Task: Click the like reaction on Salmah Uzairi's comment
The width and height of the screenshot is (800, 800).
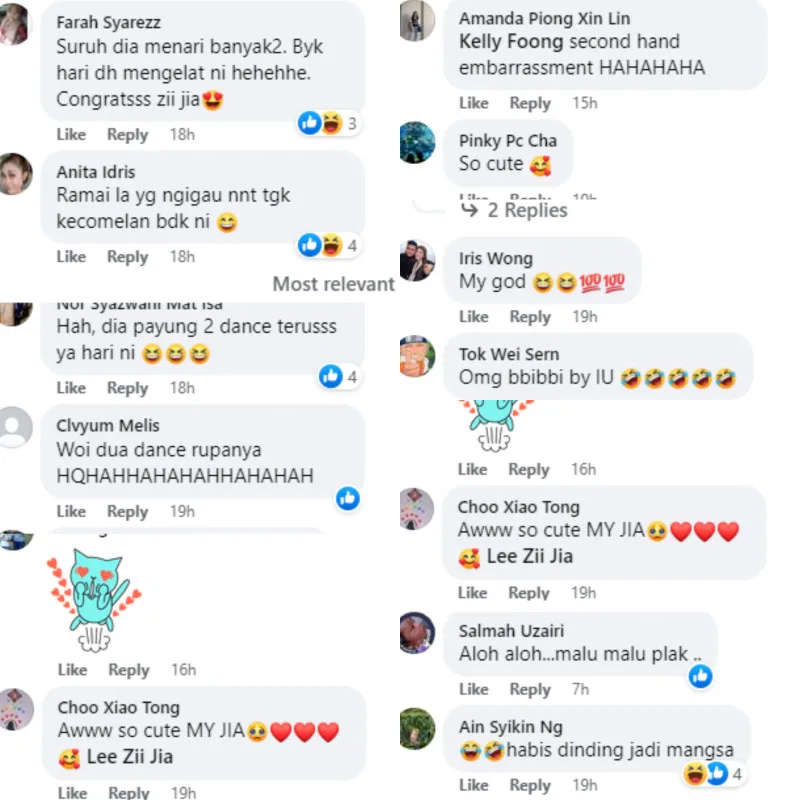Action: (x=701, y=676)
